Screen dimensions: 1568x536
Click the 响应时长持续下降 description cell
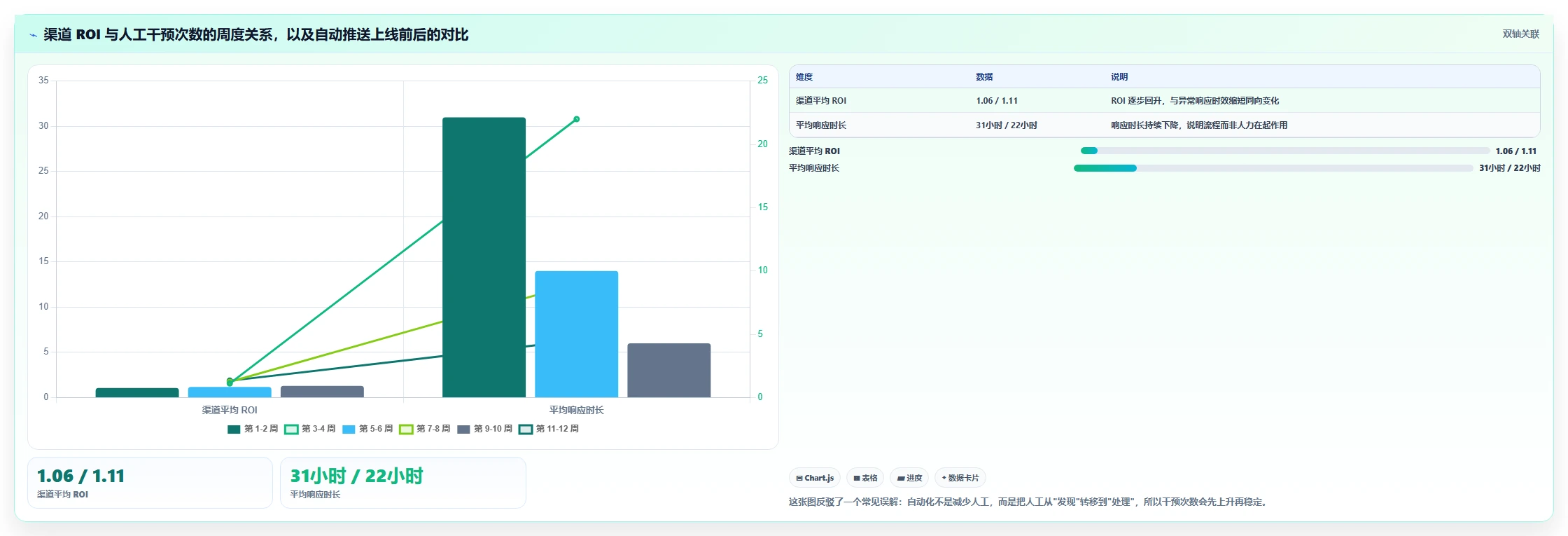point(1199,125)
